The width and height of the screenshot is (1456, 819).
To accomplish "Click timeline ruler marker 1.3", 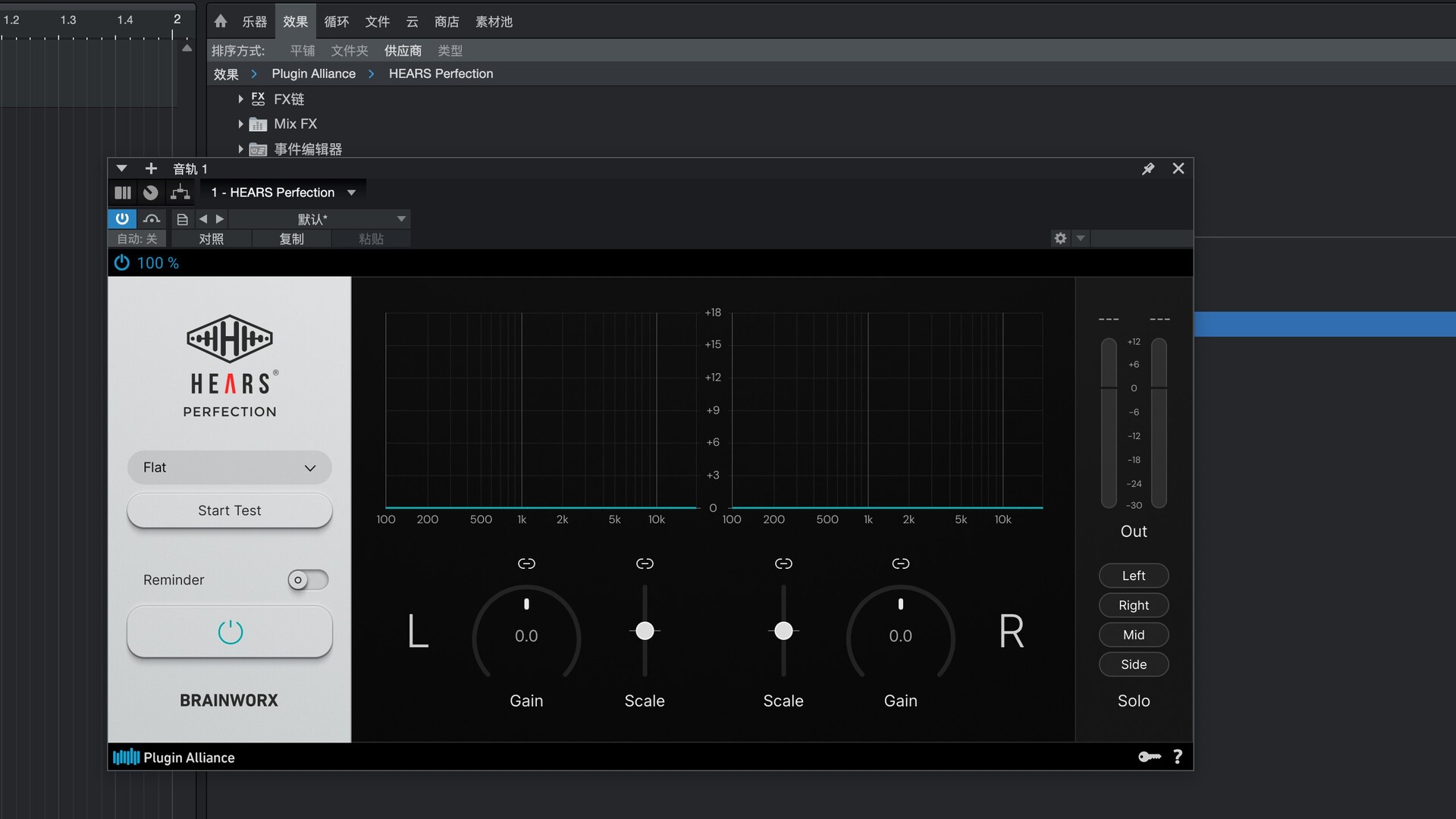I will point(68,20).
